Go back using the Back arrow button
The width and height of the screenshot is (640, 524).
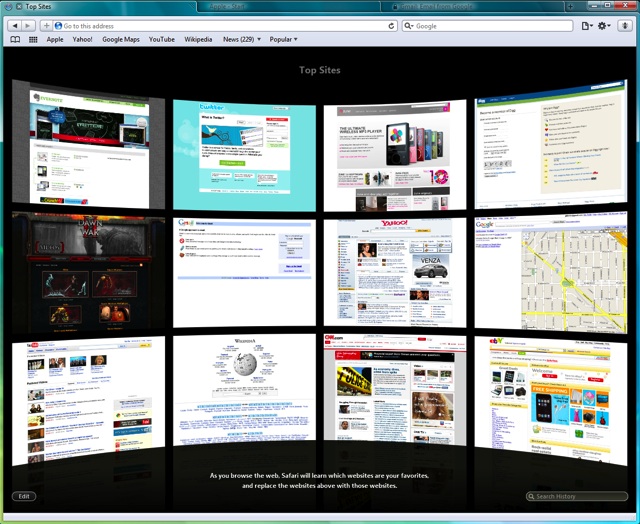point(15,26)
